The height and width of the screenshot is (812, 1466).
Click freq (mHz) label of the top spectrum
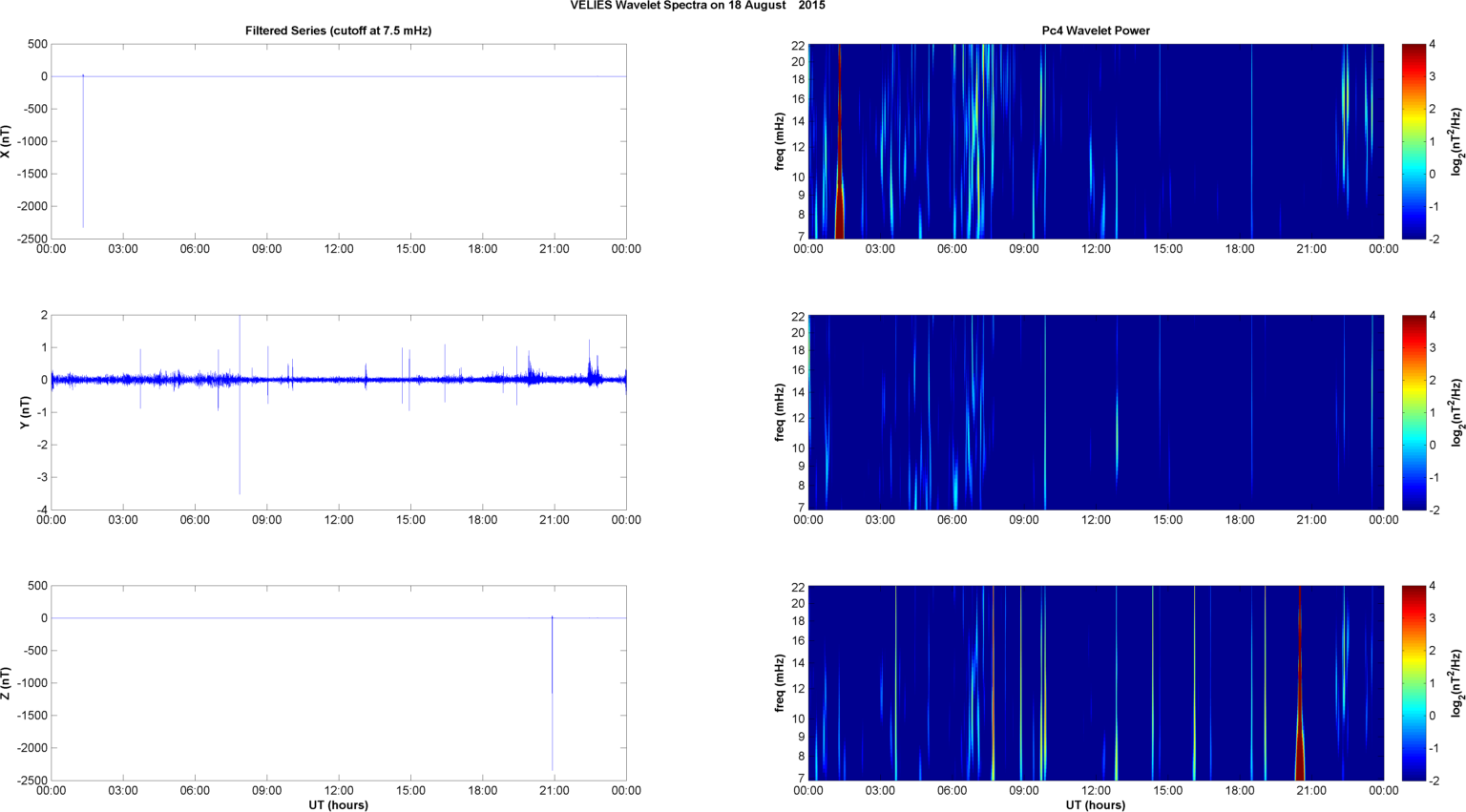point(780,141)
